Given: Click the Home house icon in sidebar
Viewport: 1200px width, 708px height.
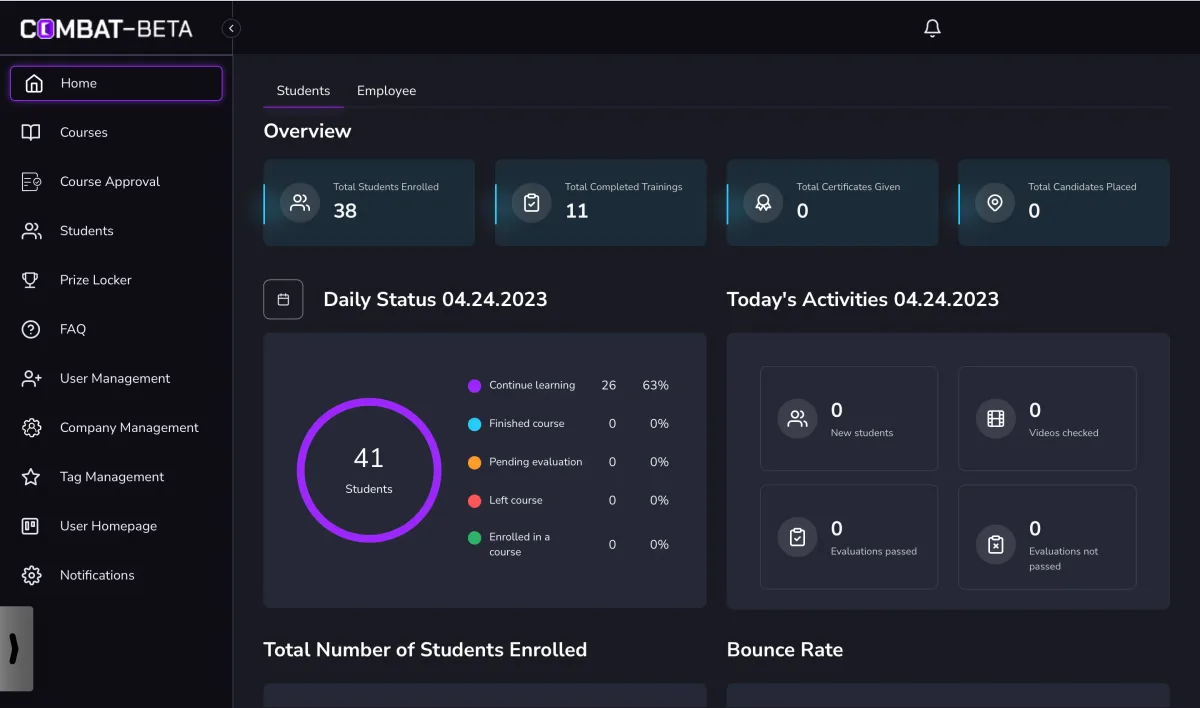Looking at the screenshot, I should [34, 83].
